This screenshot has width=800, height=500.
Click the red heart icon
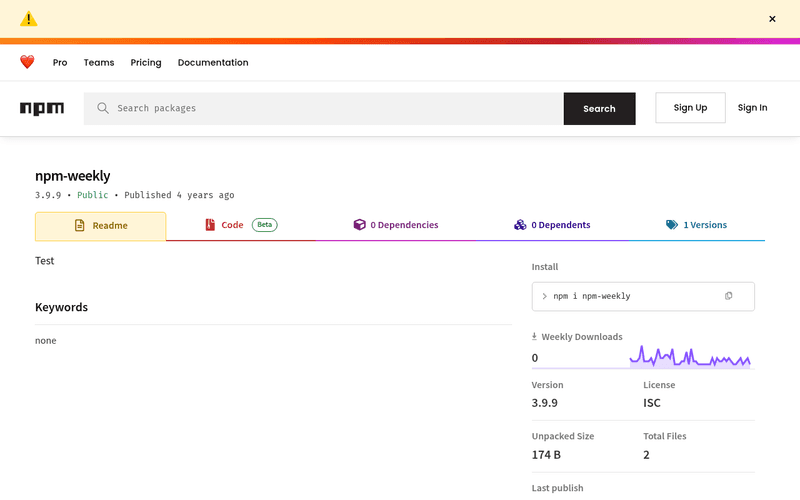tap(27, 62)
